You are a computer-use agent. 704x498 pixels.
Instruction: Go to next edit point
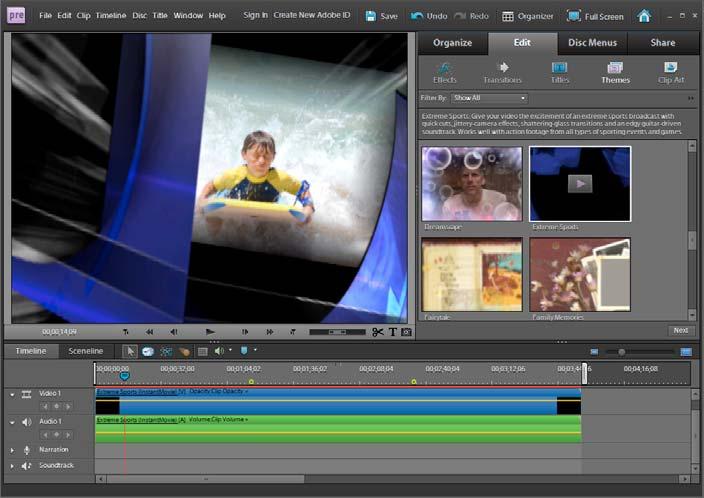293,332
